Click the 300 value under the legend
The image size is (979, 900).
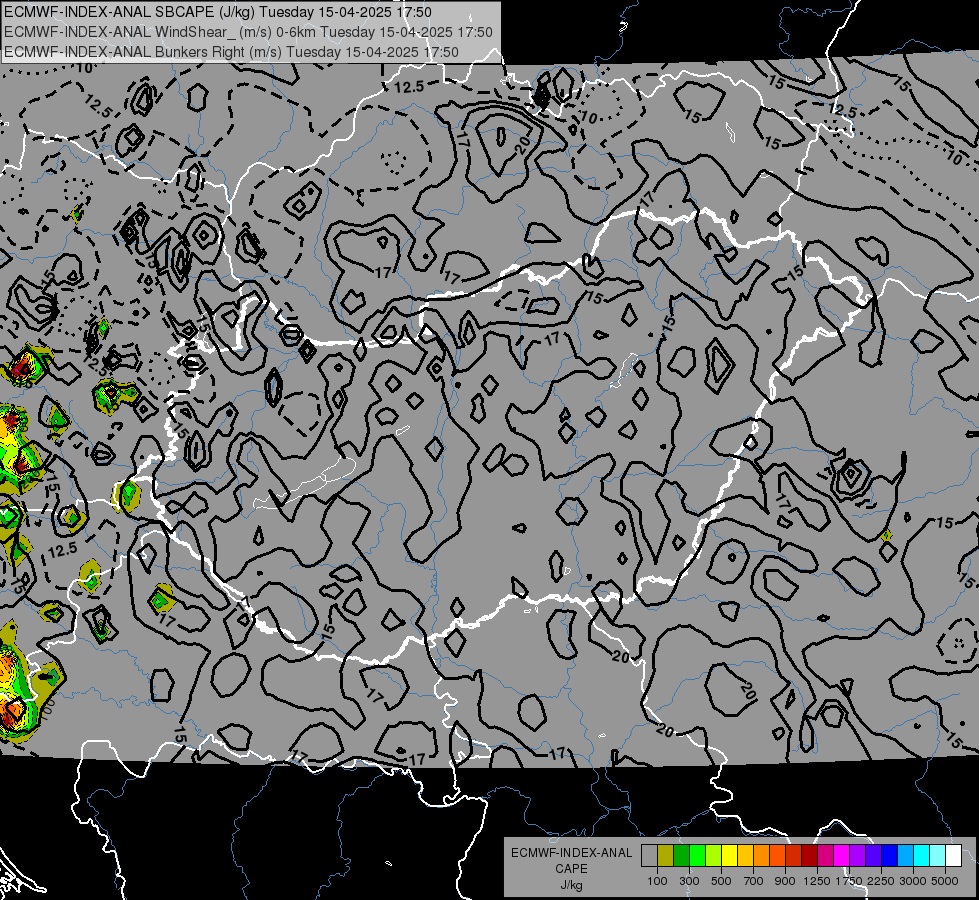pyautogui.click(x=689, y=881)
